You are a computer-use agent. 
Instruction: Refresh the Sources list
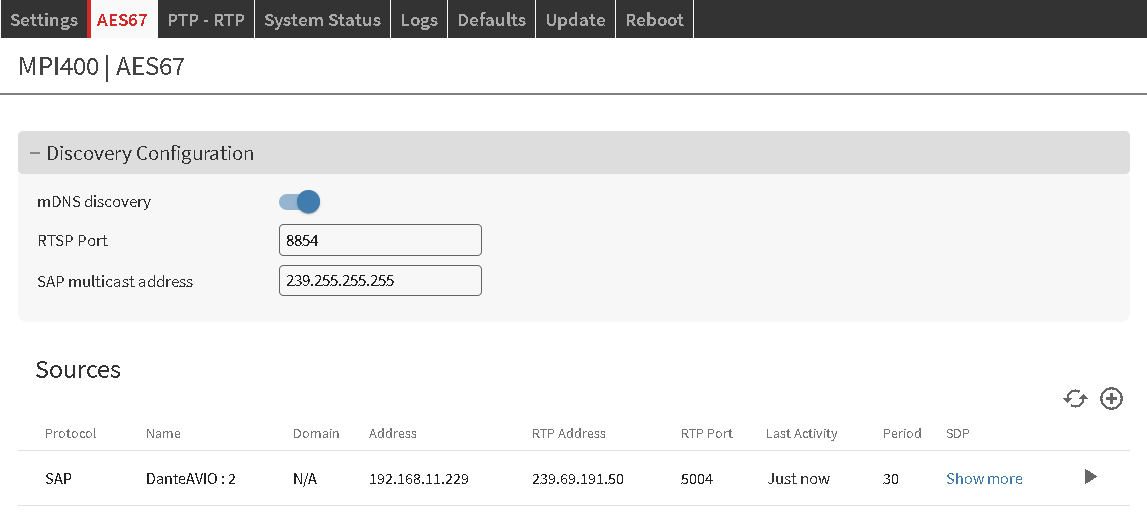pyautogui.click(x=1075, y=399)
